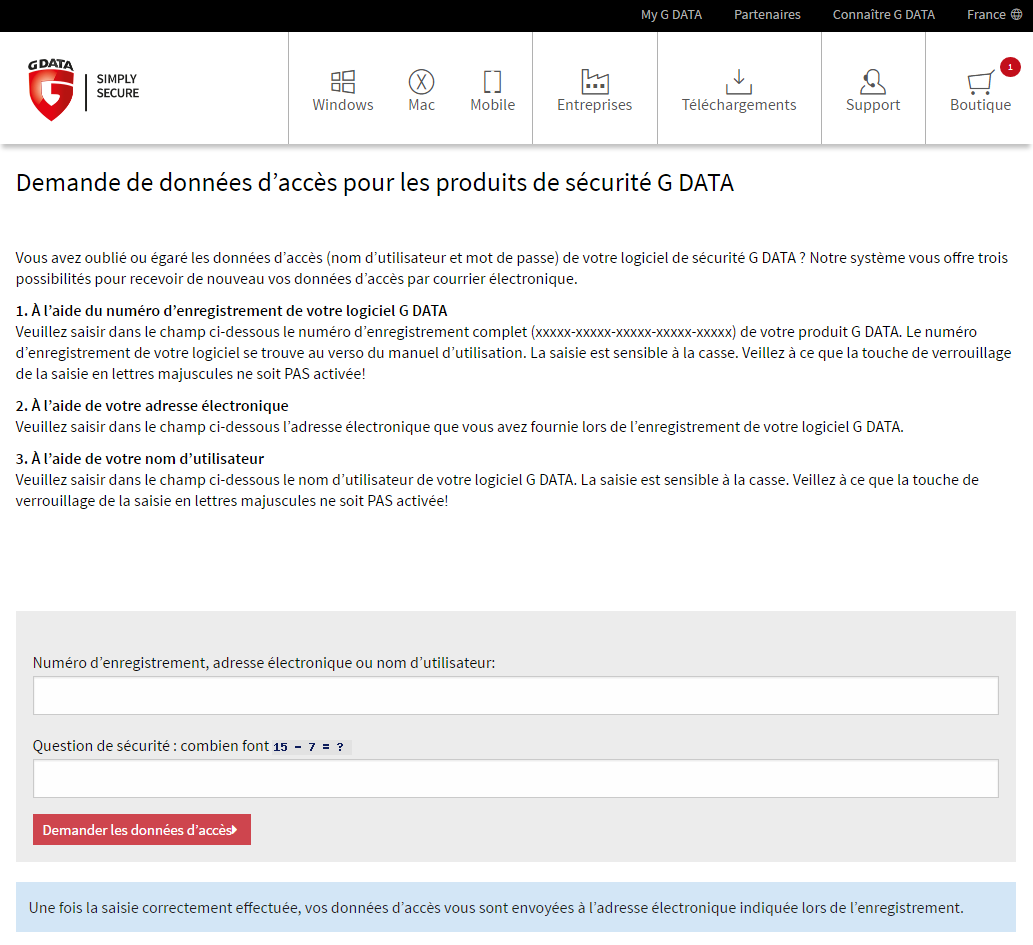Click the blue notice Une fois la saisie correctement effectuée
Viewport: 1033px width, 945px height.
(516, 907)
